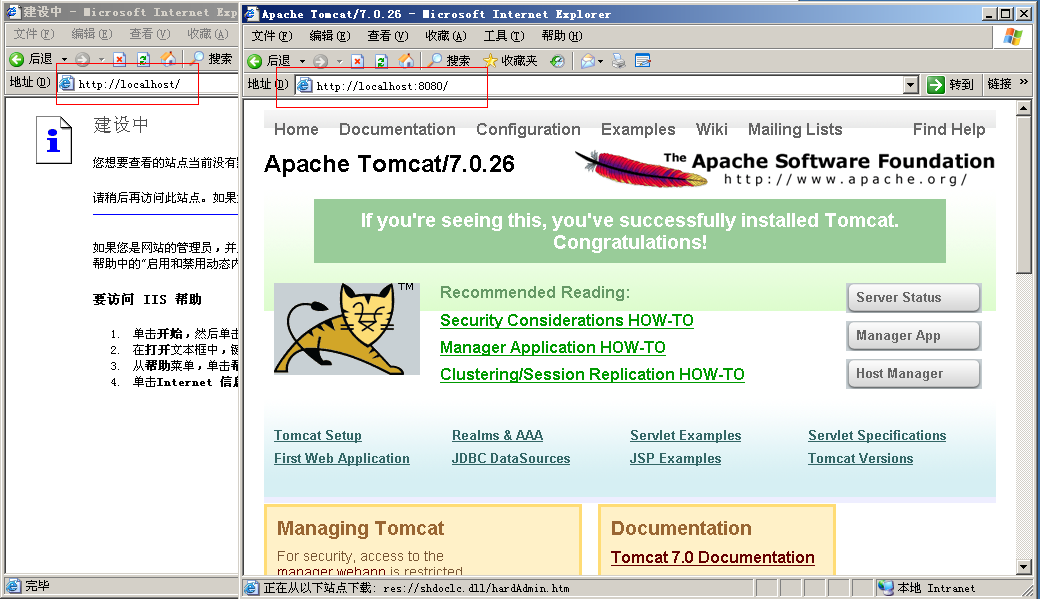Open 收藏(A) menu in Tomcat window

446,36
